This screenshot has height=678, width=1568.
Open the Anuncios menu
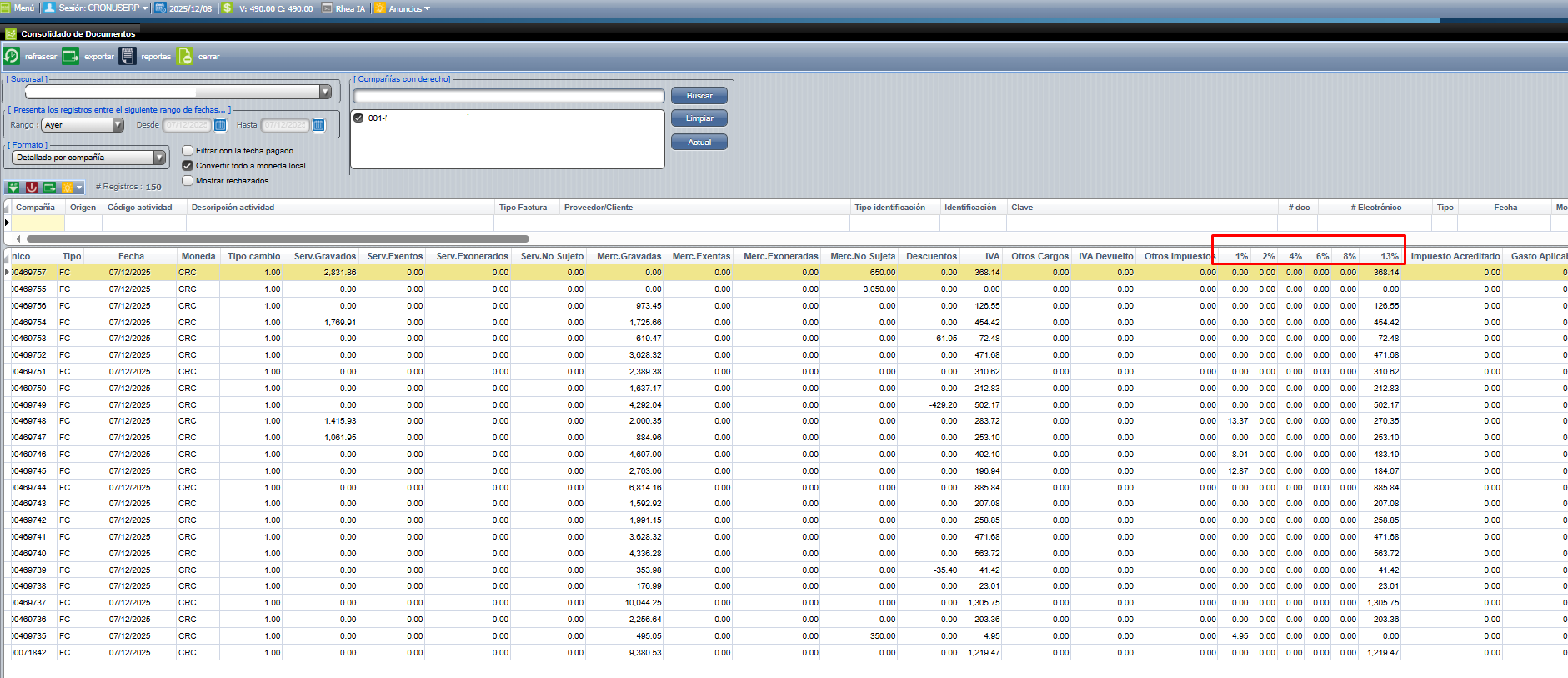point(404,8)
